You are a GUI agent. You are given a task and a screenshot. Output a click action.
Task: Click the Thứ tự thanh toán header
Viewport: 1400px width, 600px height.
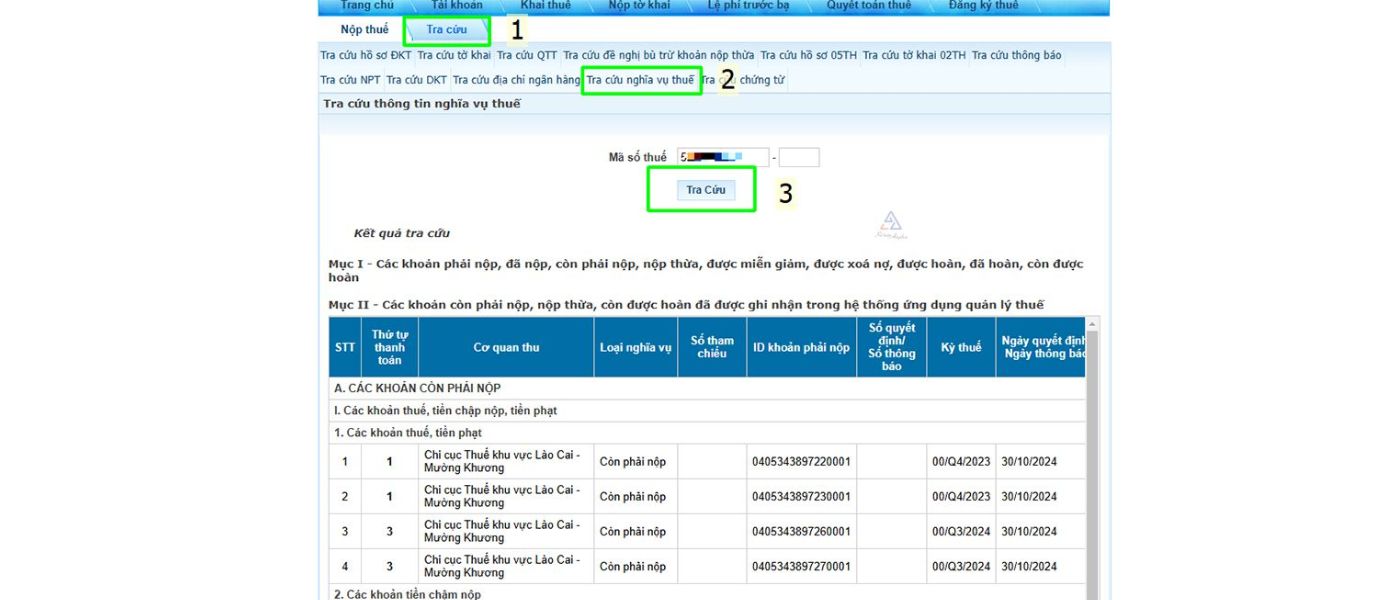tap(390, 347)
